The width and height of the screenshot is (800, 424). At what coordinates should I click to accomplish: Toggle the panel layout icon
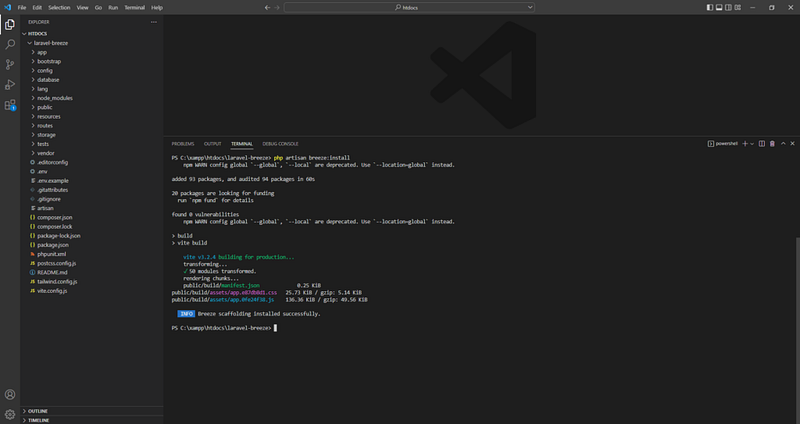click(x=719, y=7)
